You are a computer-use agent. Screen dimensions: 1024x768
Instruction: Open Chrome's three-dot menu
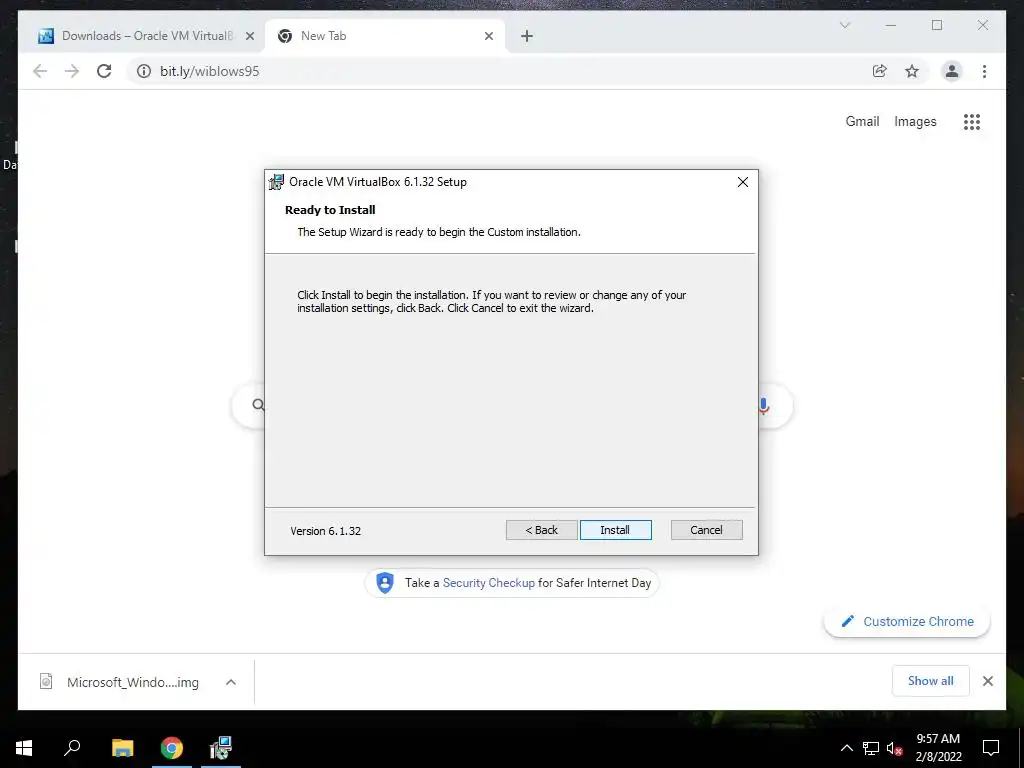(x=984, y=71)
